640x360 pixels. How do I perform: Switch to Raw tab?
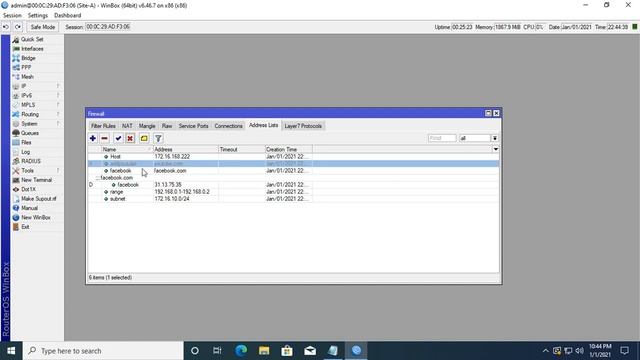(167, 126)
